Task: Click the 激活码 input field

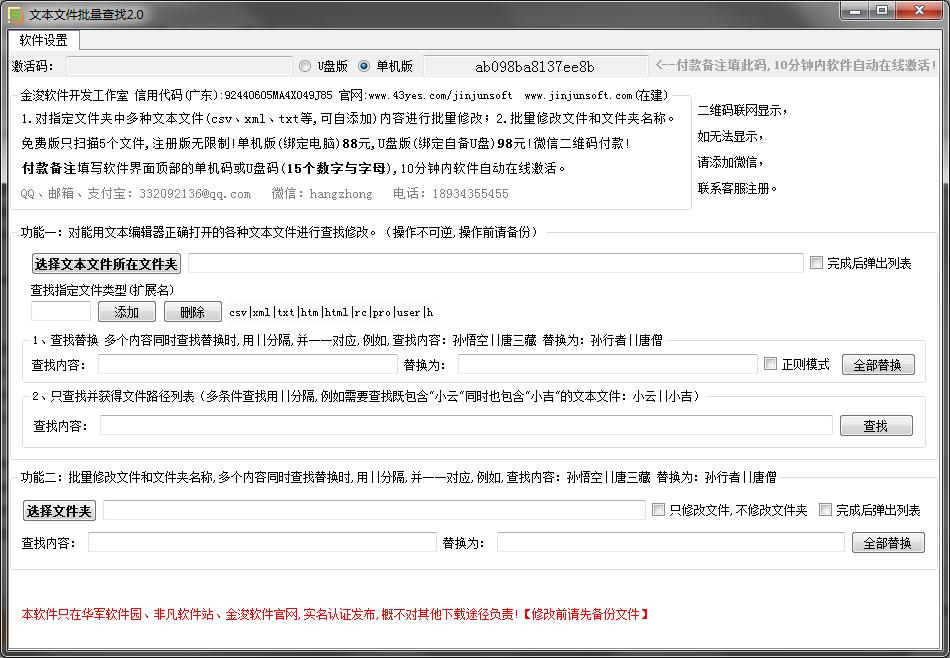Action: pos(179,66)
